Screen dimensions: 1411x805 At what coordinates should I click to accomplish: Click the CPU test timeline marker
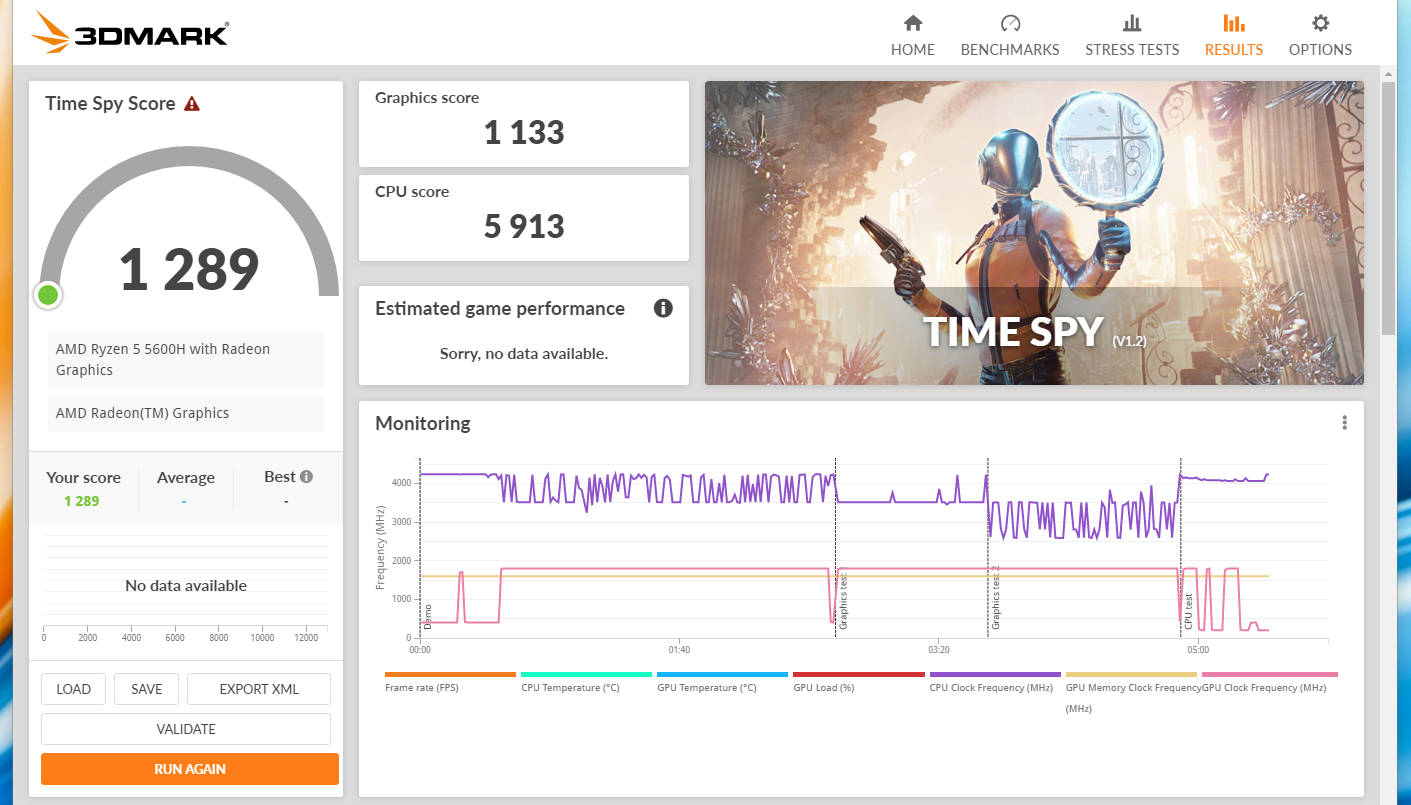[x=1189, y=611]
